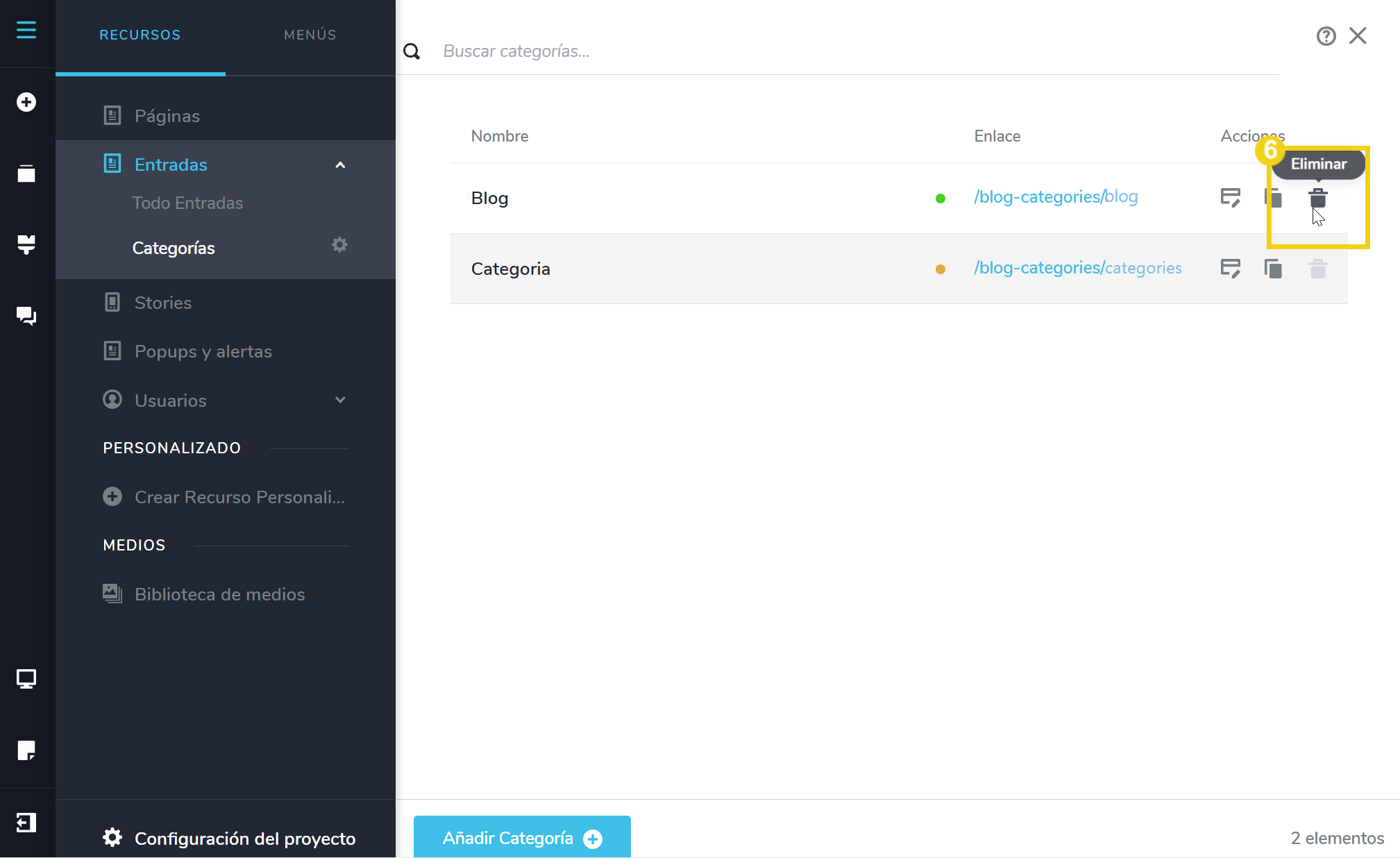Delete the Blog category with trash icon

click(x=1317, y=198)
